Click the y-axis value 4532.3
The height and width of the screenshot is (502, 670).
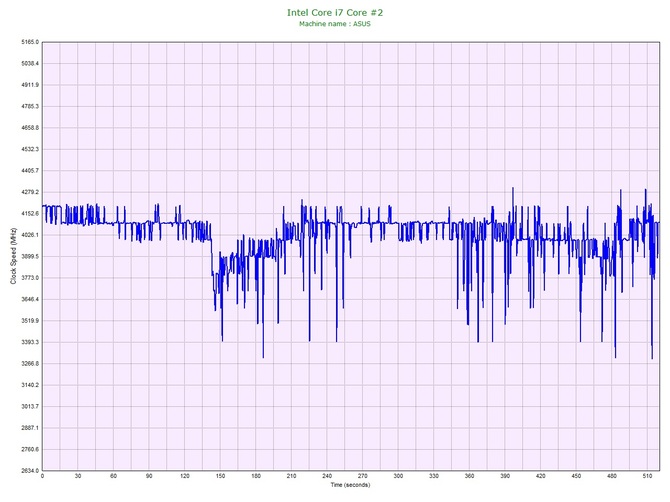30,150
